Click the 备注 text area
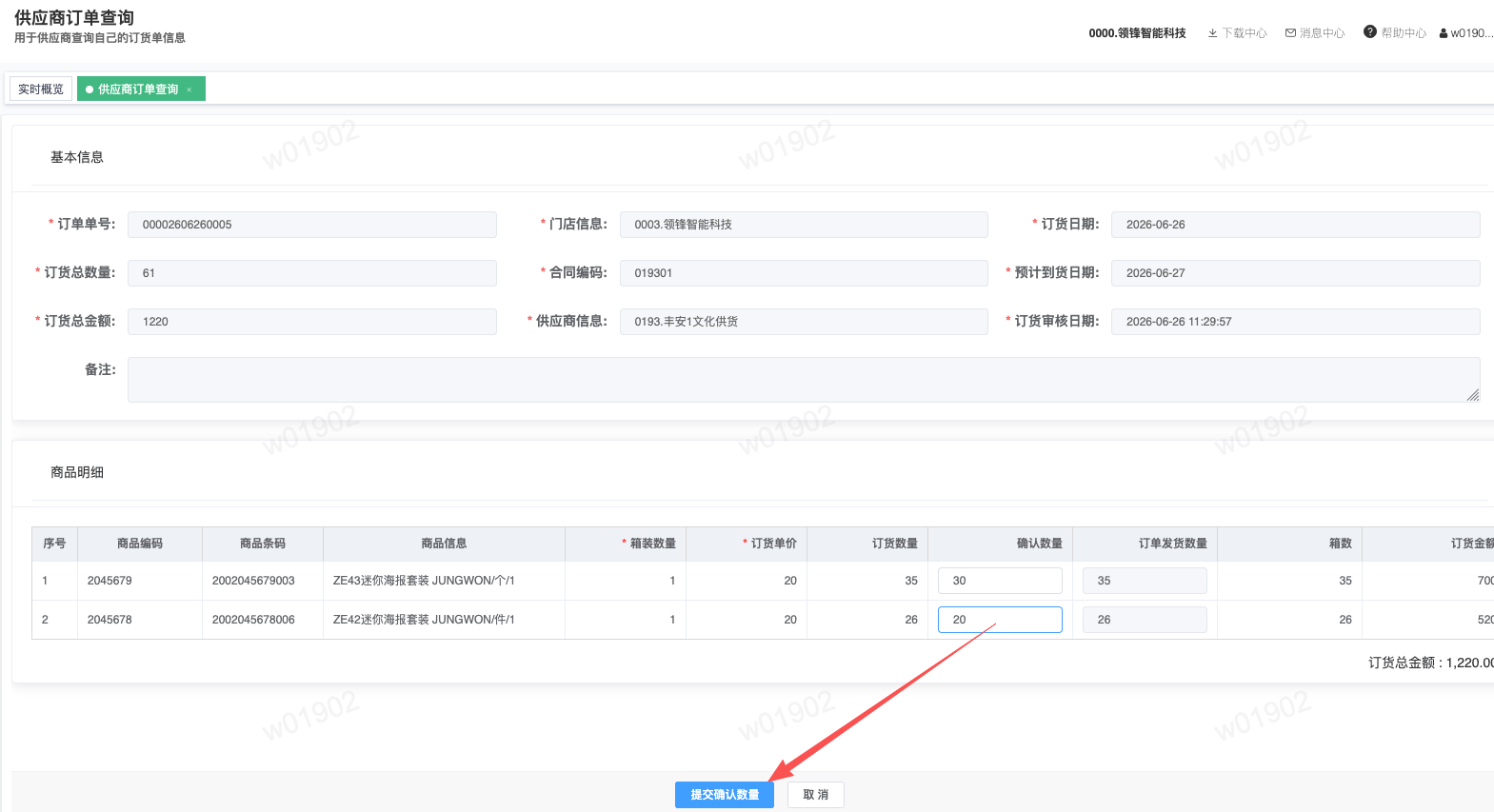This screenshot has height=812, width=1494. [804, 380]
